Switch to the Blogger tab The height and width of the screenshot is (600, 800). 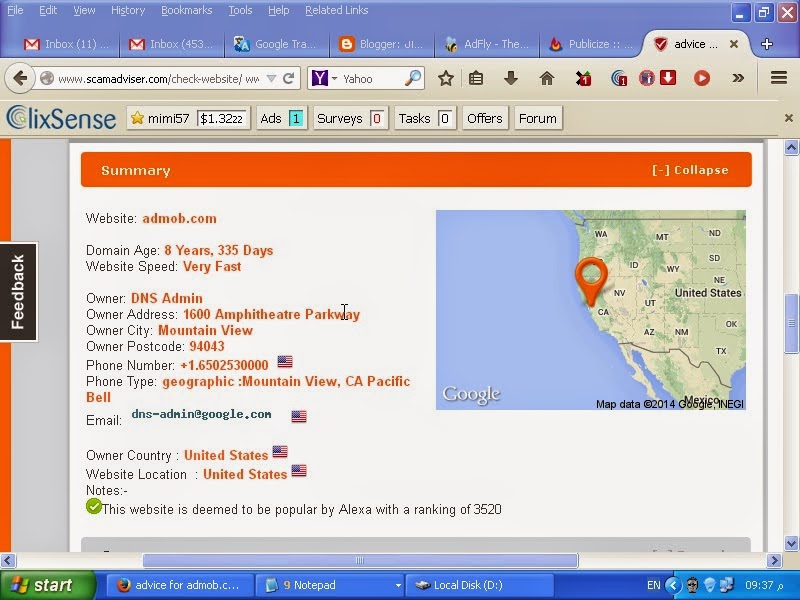tap(381, 44)
